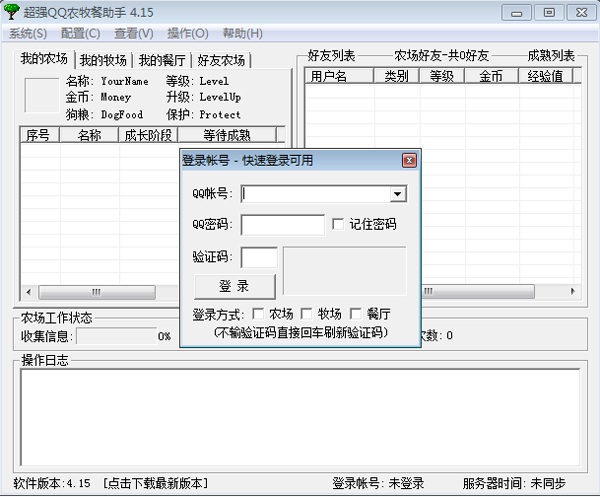
Task: Sort friends by 金币 column header
Action: click(x=491, y=76)
